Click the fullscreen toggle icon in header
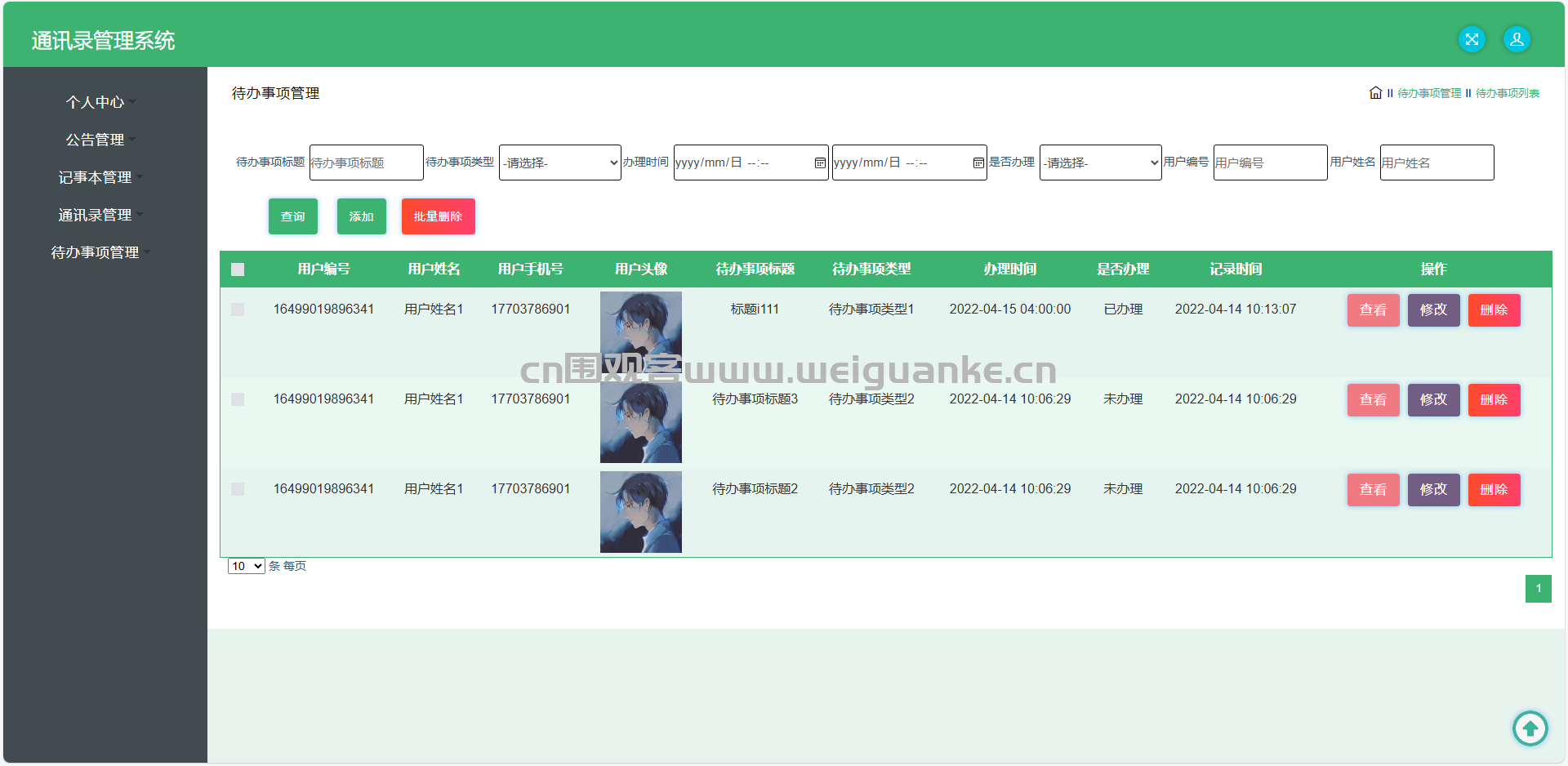 (x=1472, y=39)
